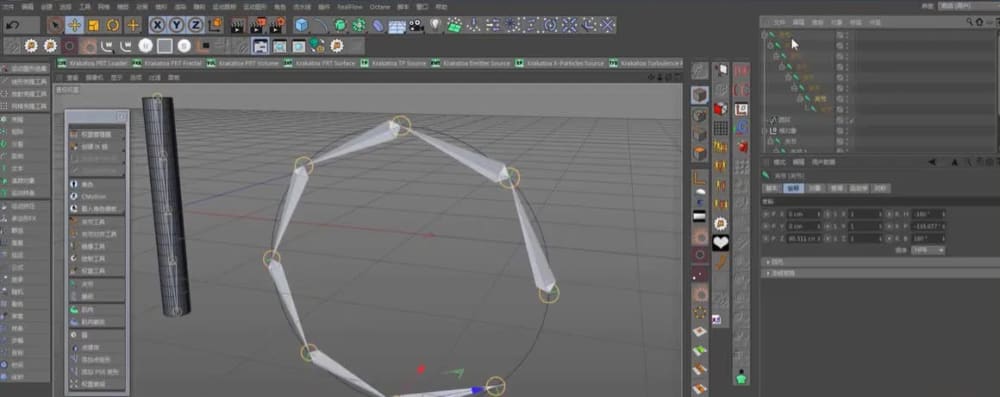1000x397 pixels.
Task: Open the Render Settings clapperboard icon
Action: [x=277, y=26]
